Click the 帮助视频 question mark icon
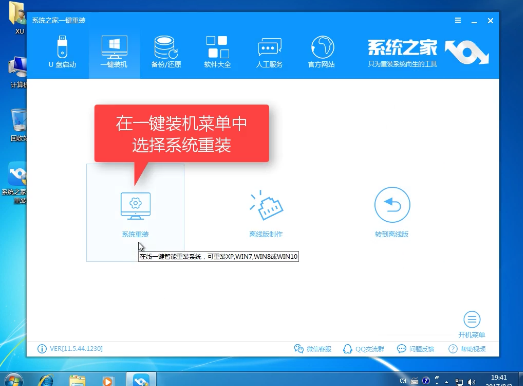The image size is (523, 386). [453, 349]
